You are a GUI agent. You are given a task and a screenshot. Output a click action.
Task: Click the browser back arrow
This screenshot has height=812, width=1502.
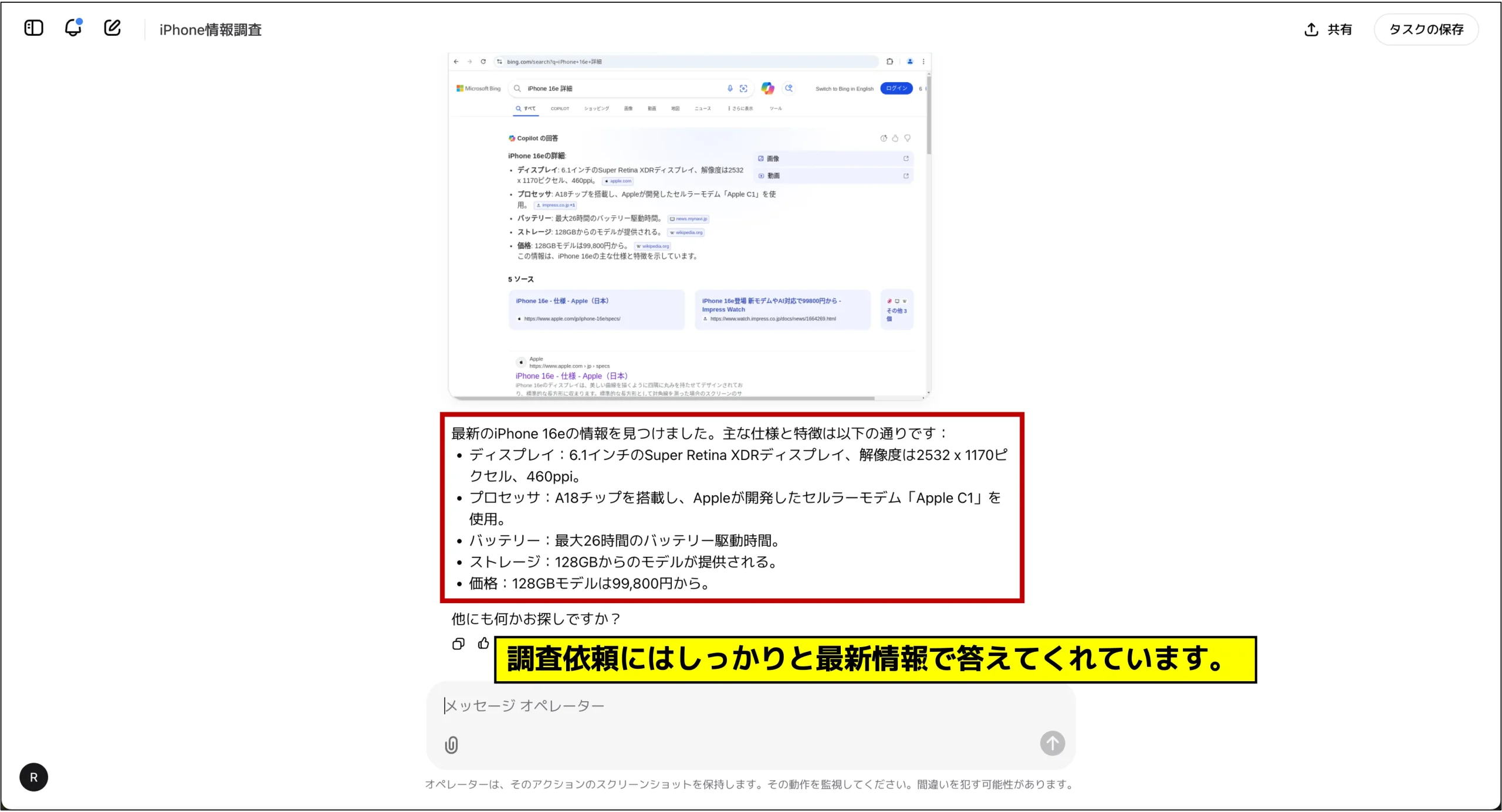pyautogui.click(x=456, y=62)
